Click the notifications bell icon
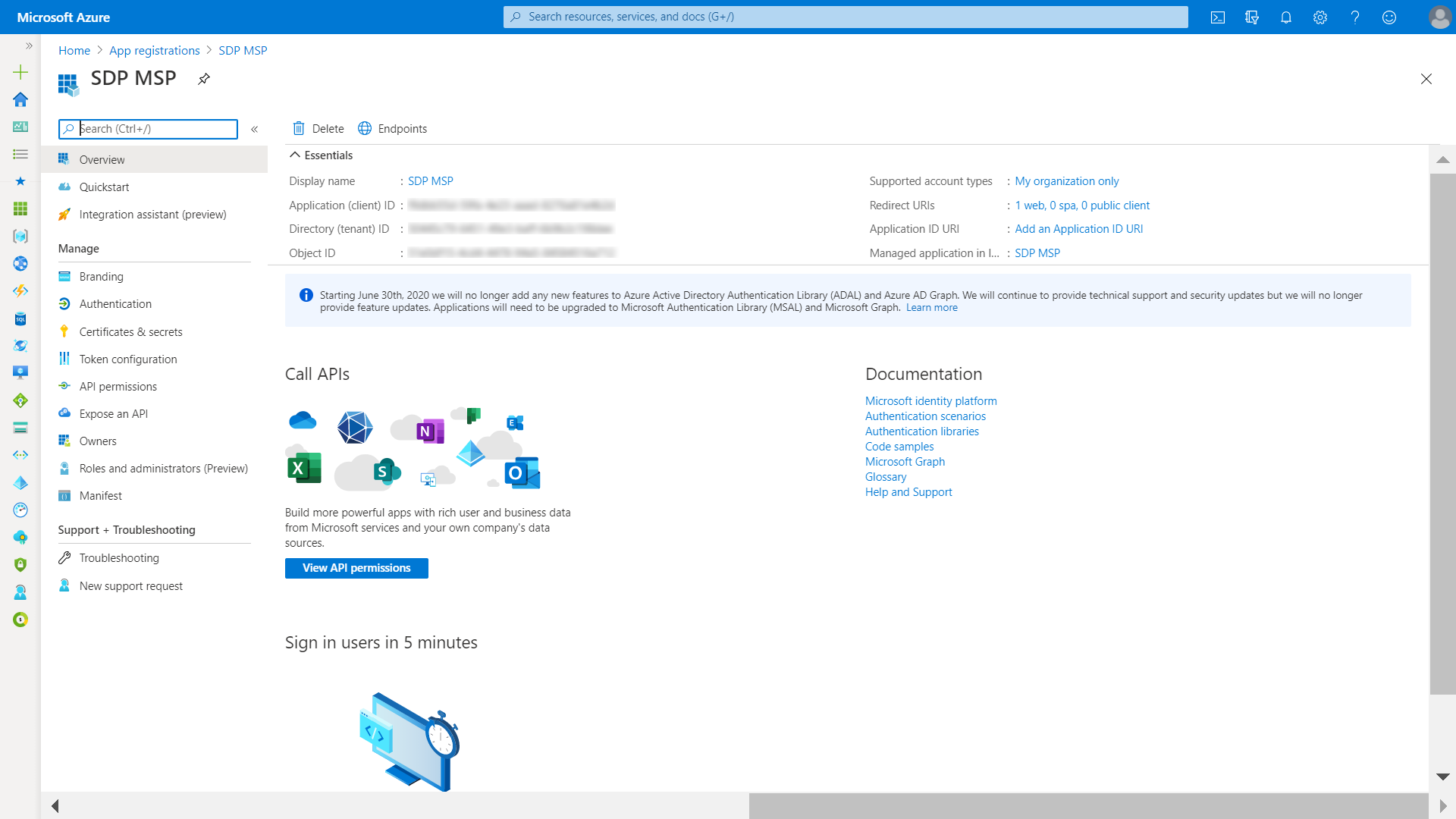This screenshot has height=819, width=1456. click(1286, 17)
